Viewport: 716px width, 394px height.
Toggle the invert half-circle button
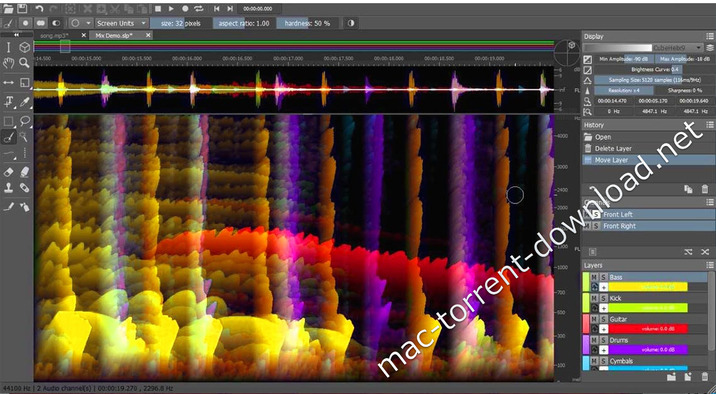(x=351, y=23)
